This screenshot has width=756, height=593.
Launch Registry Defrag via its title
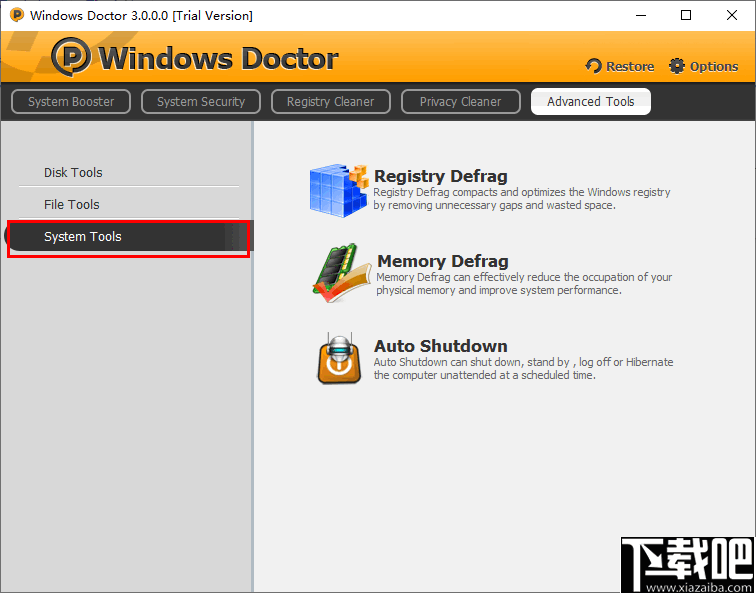pyautogui.click(x=441, y=176)
